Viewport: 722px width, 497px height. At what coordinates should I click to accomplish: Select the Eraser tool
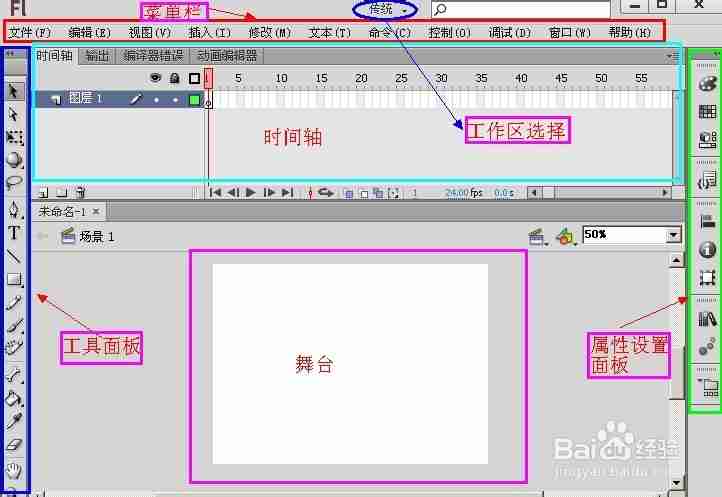pyautogui.click(x=14, y=444)
